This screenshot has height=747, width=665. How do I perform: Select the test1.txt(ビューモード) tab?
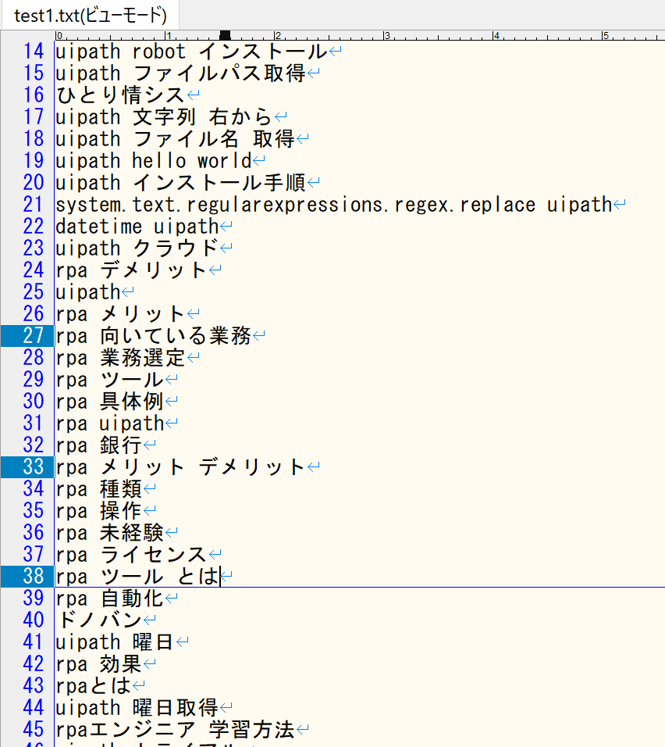click(x=90, y=16)
